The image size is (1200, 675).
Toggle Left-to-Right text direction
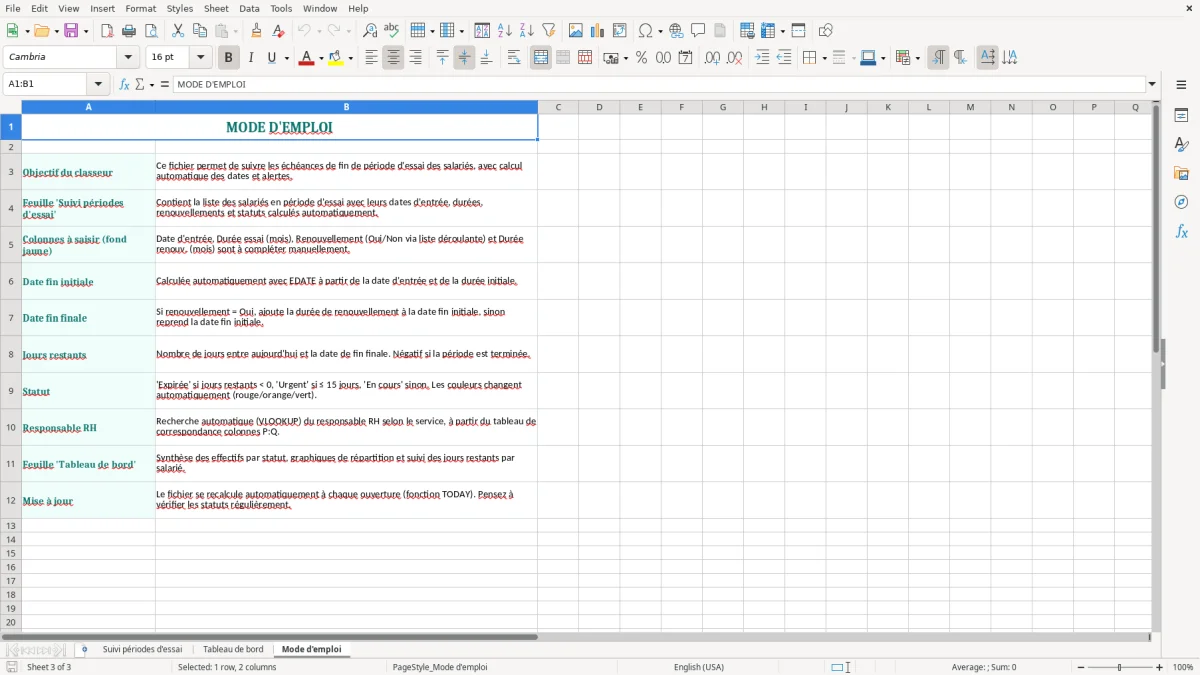click(x=938, y=58)
